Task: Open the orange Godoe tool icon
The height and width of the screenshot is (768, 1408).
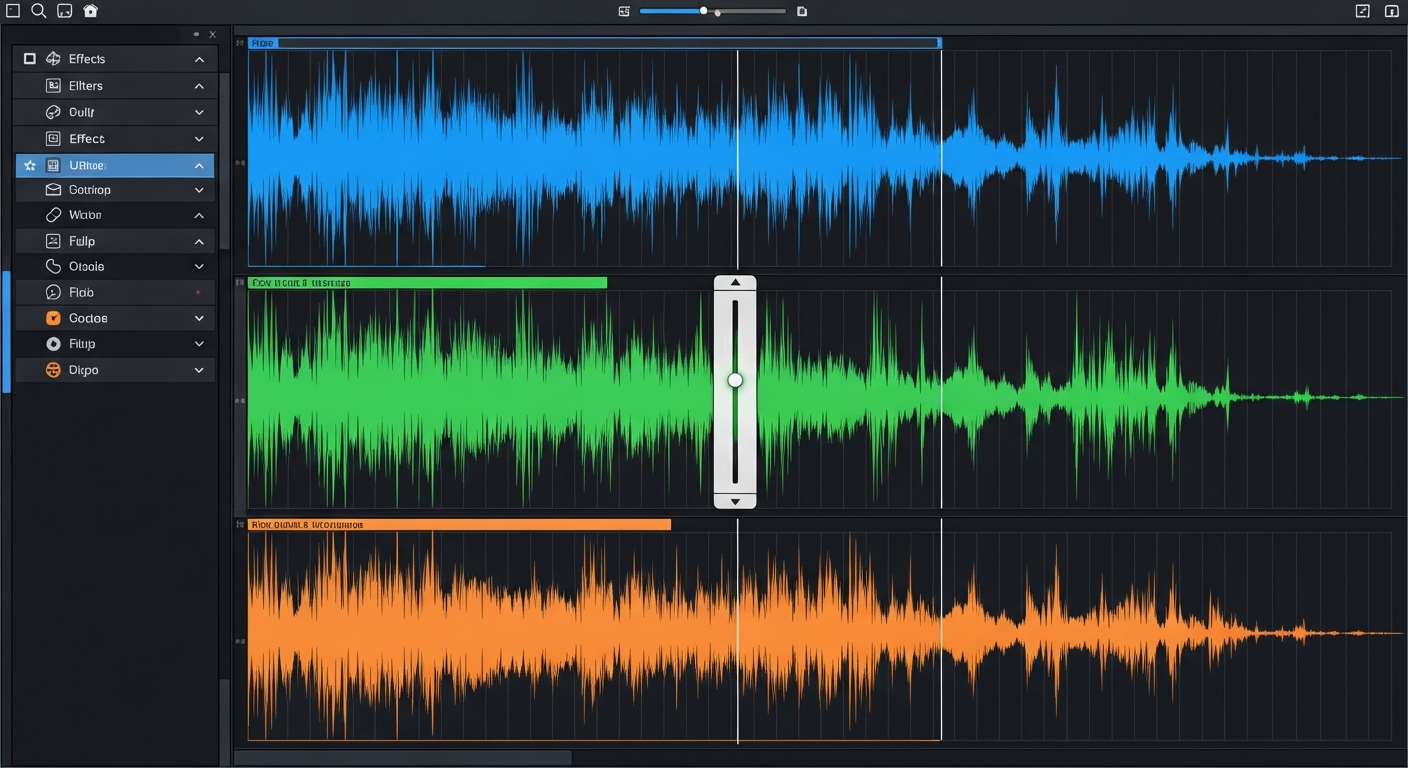Action: coord(55,317)
